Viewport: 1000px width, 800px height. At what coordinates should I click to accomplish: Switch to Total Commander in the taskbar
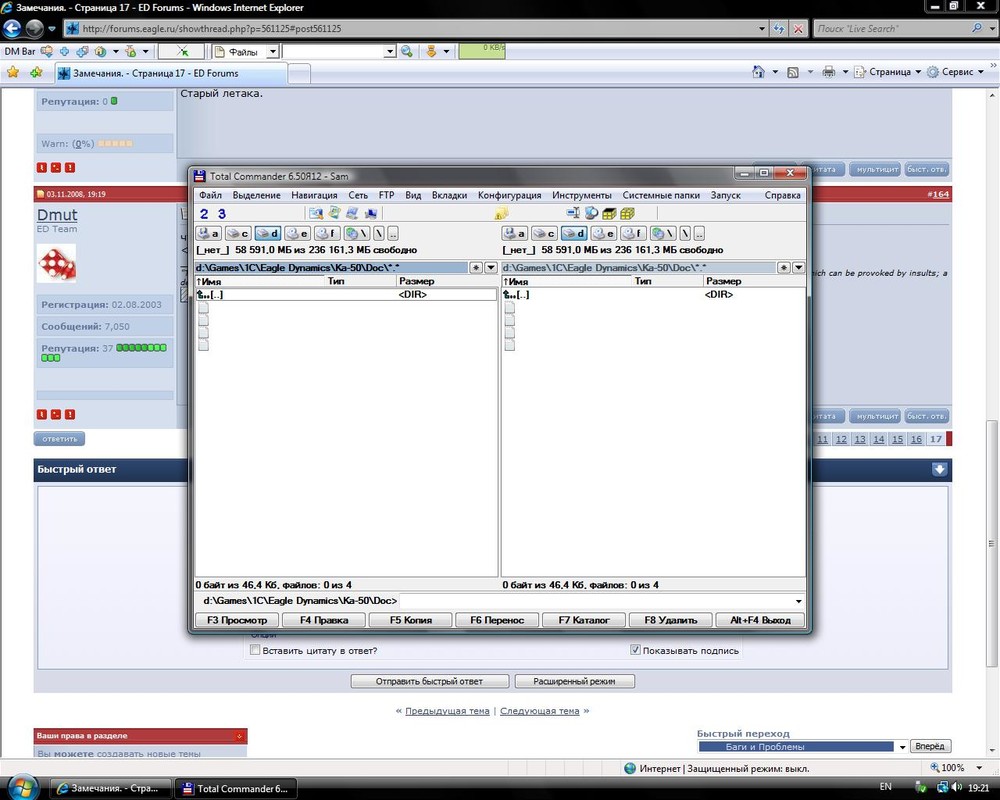235,789
